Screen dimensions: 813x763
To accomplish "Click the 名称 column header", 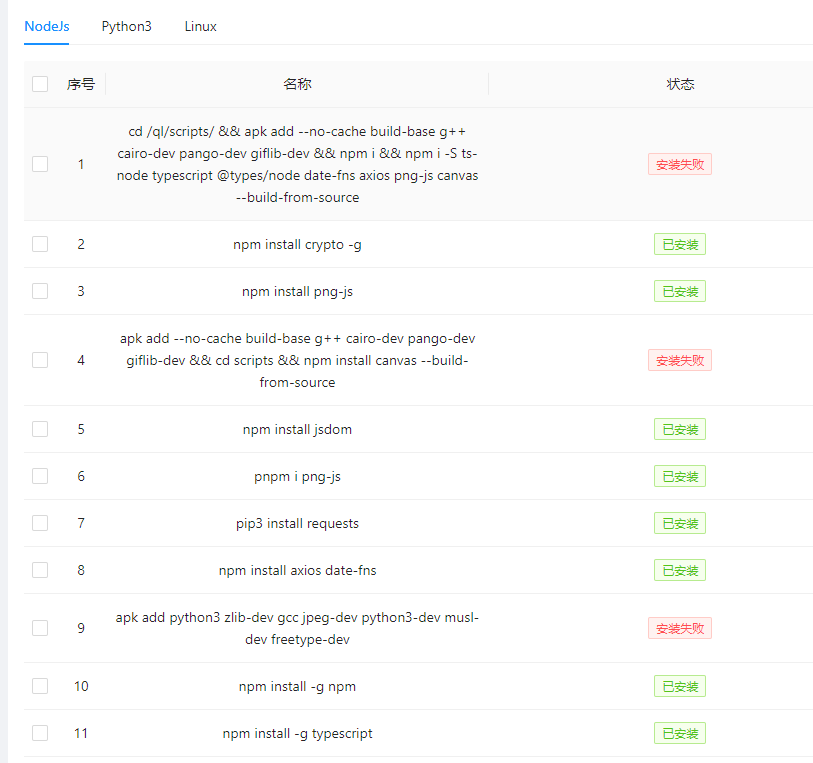I will coord(297,84).
